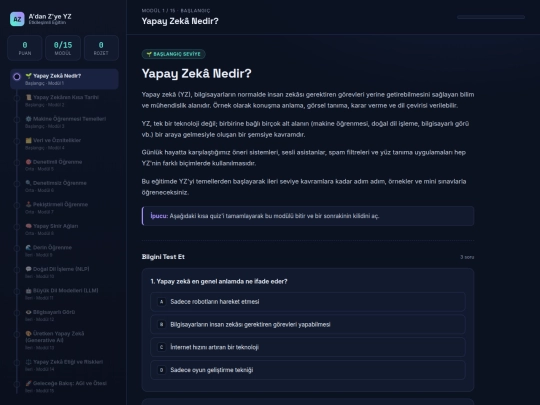Click the target icon of Denetimli Öğrenme

pos(29,162)
